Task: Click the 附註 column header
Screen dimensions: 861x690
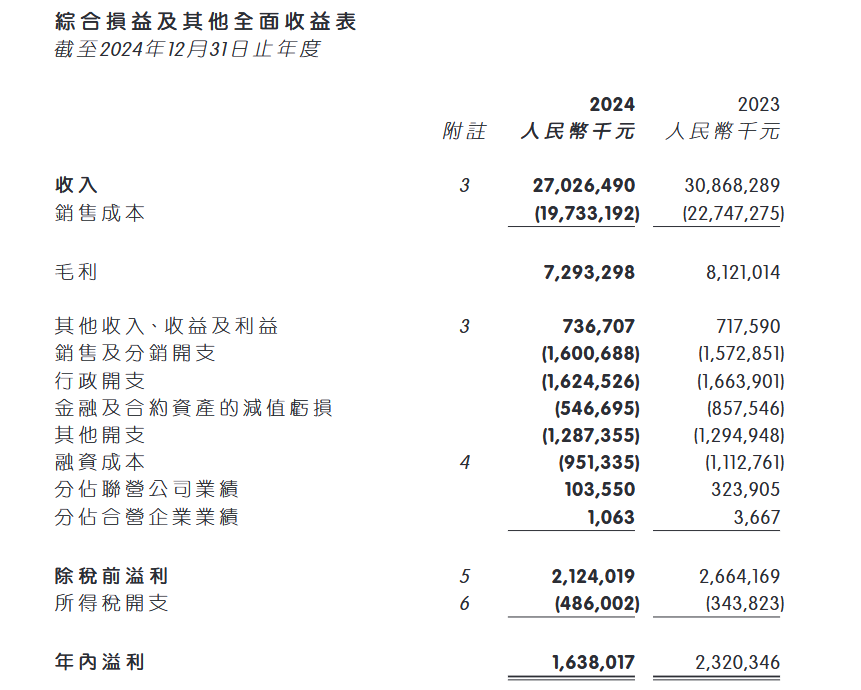Action: point(465,131)
